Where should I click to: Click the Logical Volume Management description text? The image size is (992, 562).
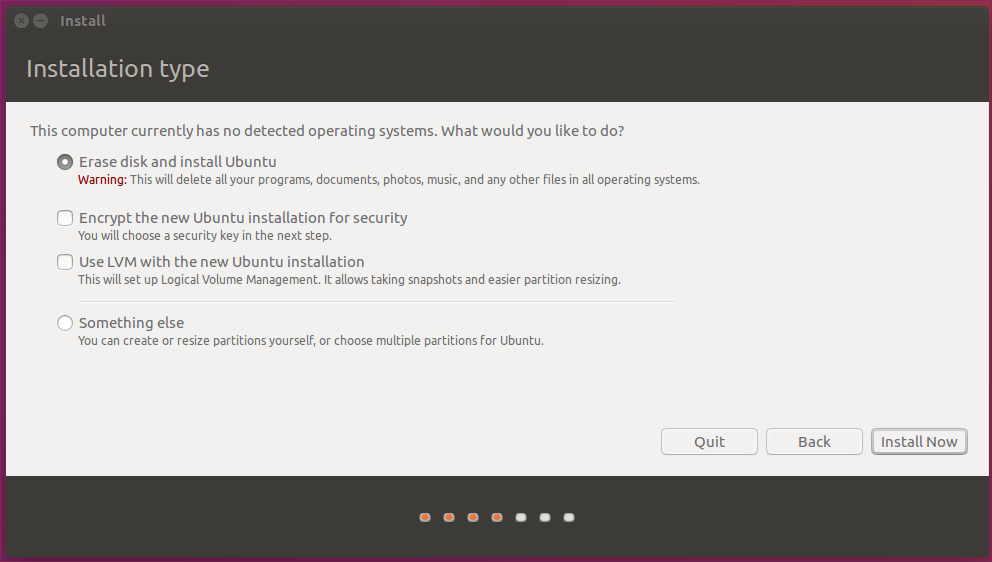point(349,280)
